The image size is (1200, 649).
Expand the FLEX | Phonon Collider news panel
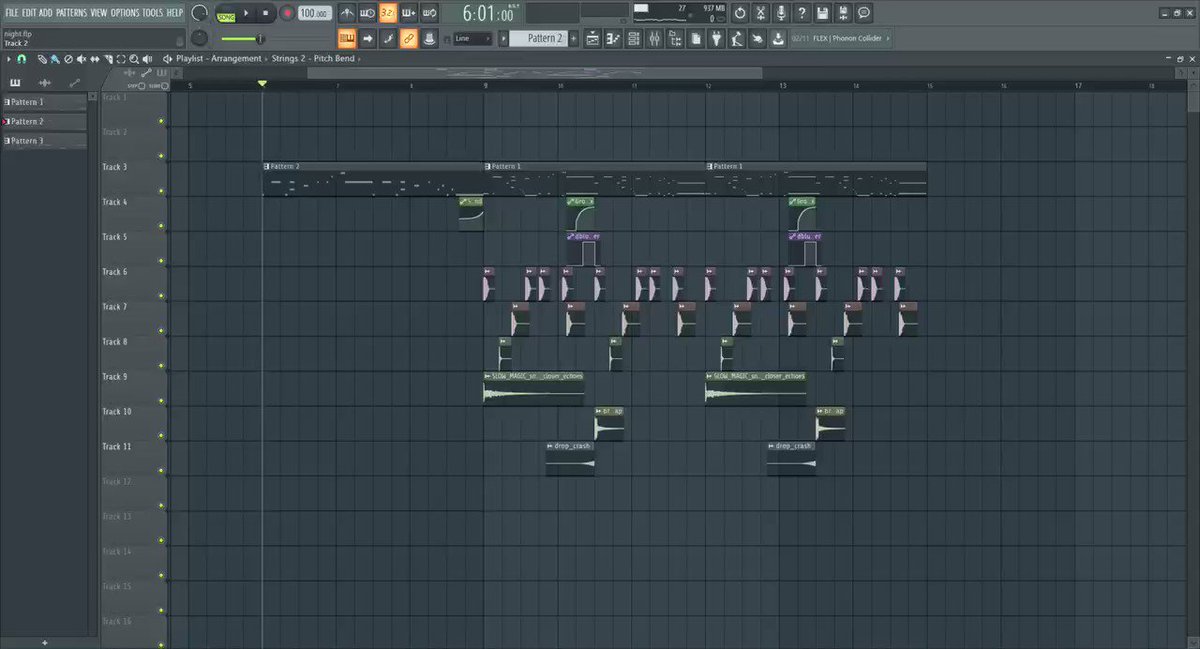(x=841, y=38)
